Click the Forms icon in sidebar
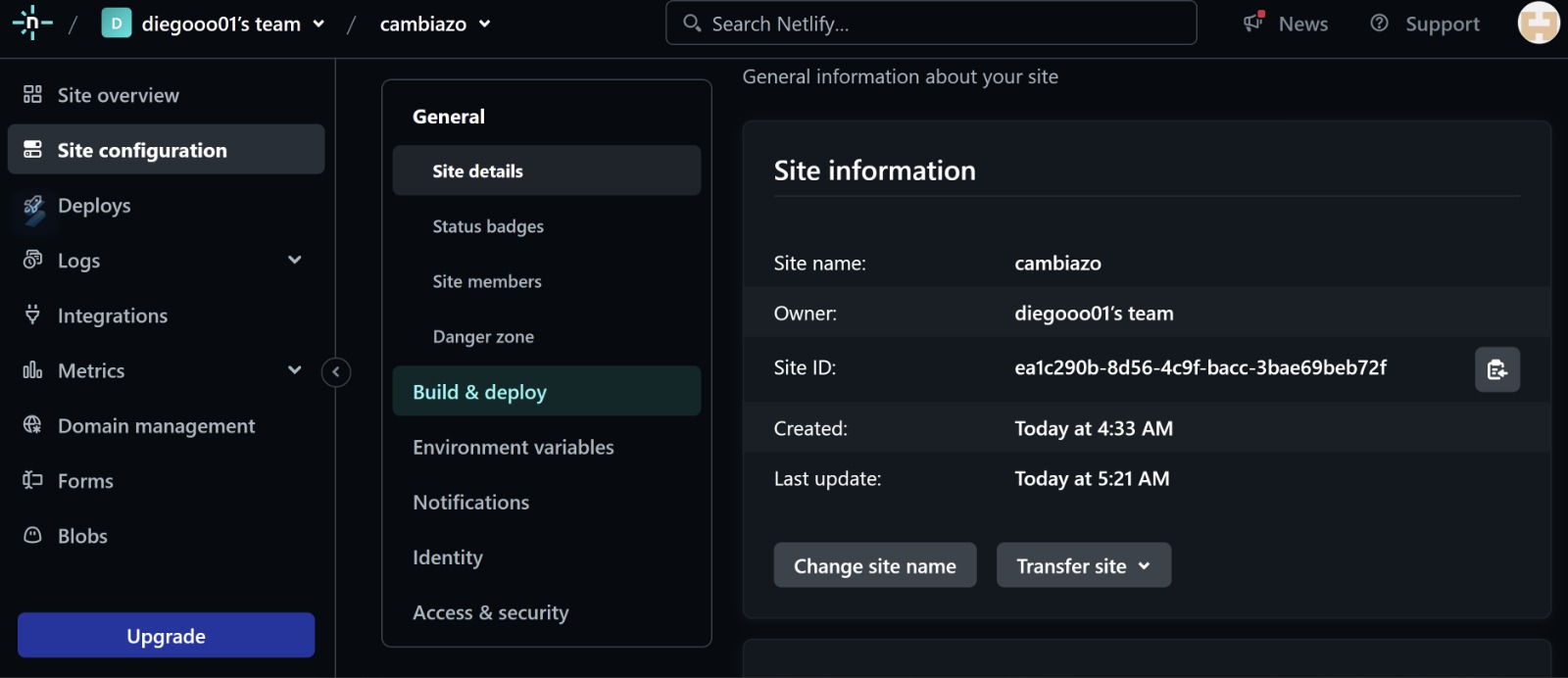This screenshot has width=1568, height=678. pyautogui.click(x=32, y=480)
